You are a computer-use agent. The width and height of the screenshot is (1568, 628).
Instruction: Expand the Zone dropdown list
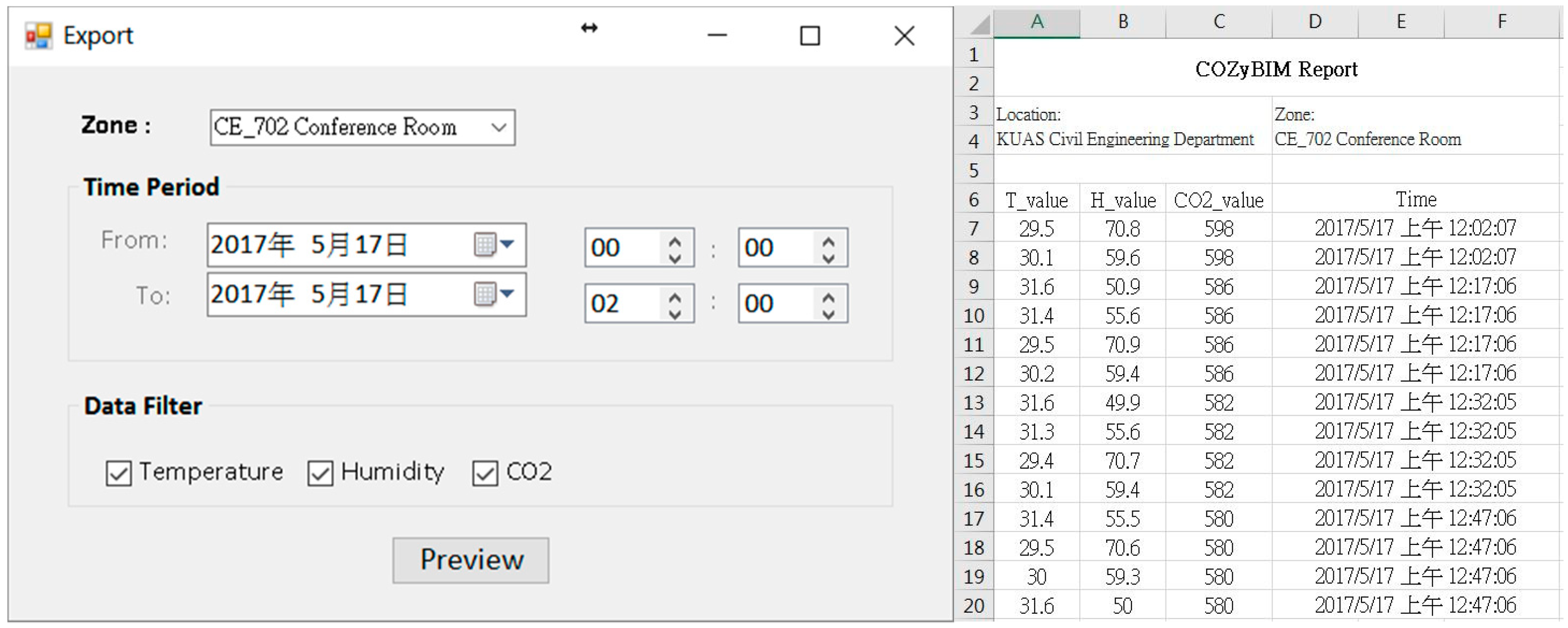[x=499, y=127]
